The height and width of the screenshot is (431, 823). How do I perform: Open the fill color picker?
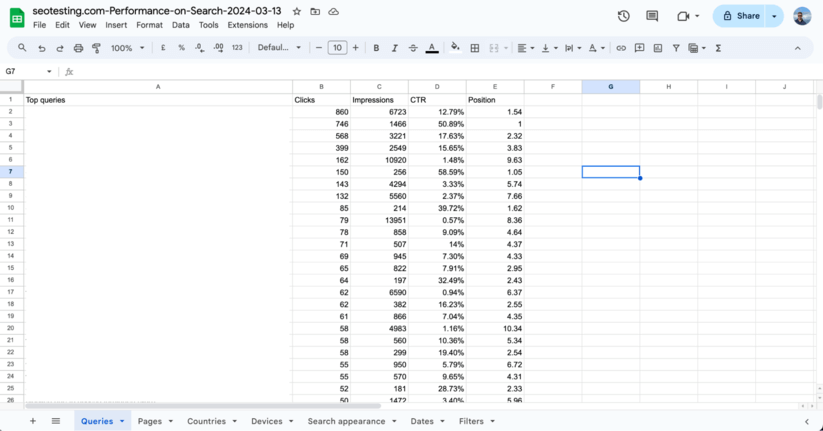tap(455, 48)
